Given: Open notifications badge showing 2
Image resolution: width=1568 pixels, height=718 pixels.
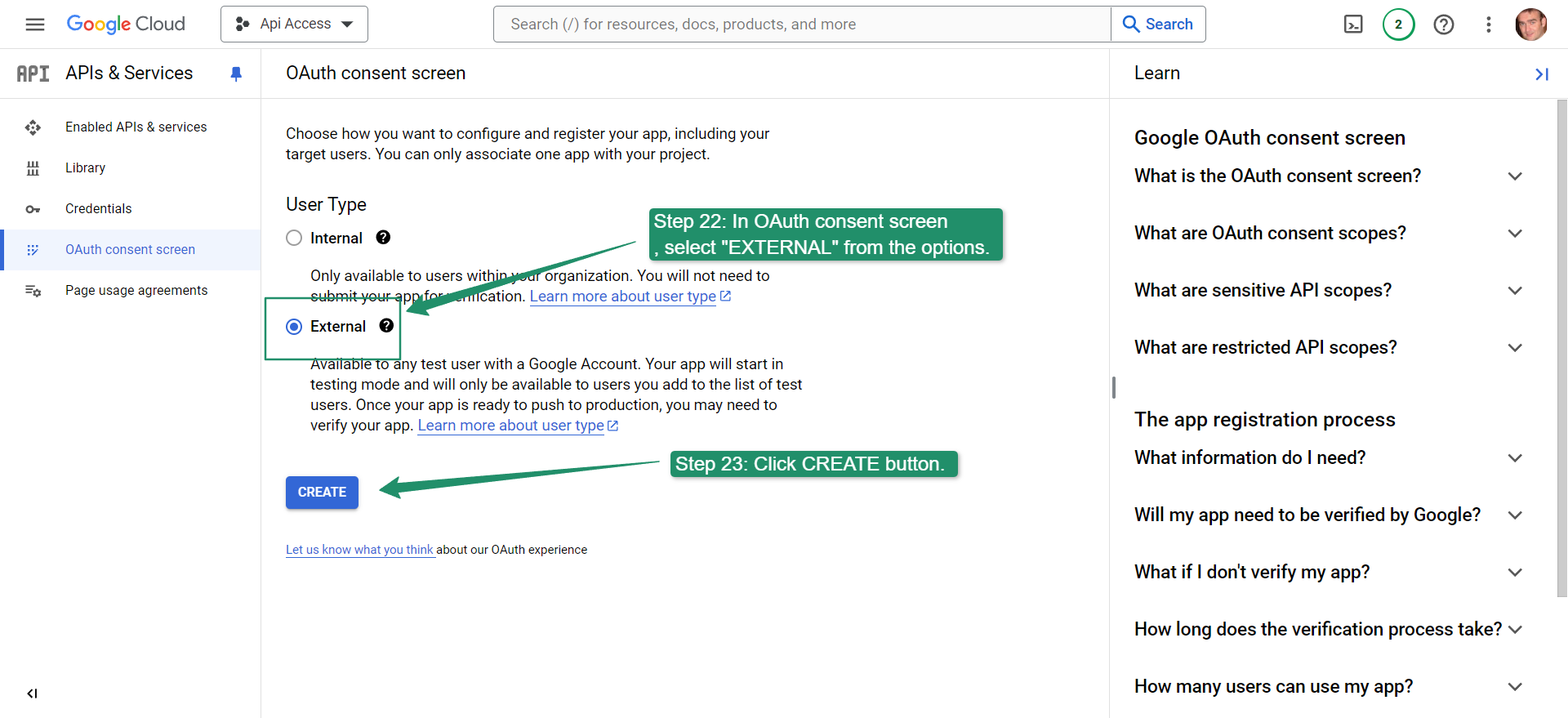Looking at the screenshot, I should point(1399,25).
